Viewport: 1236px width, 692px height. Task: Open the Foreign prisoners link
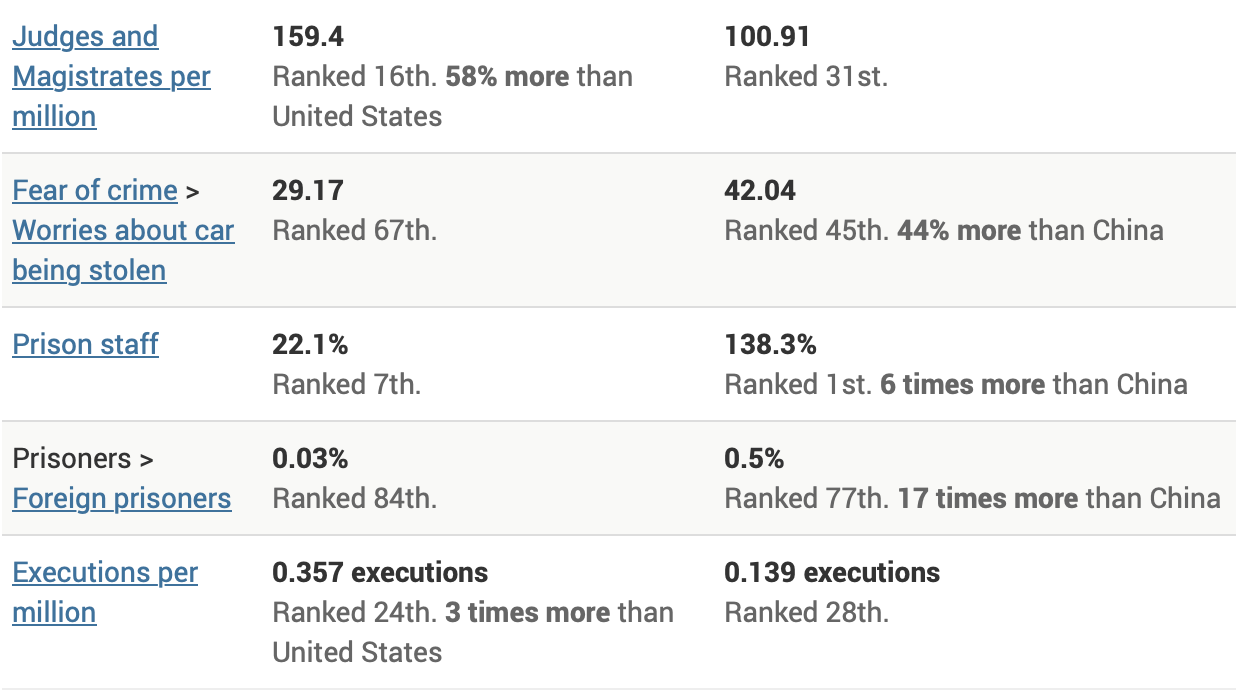[x=122, y=498]
